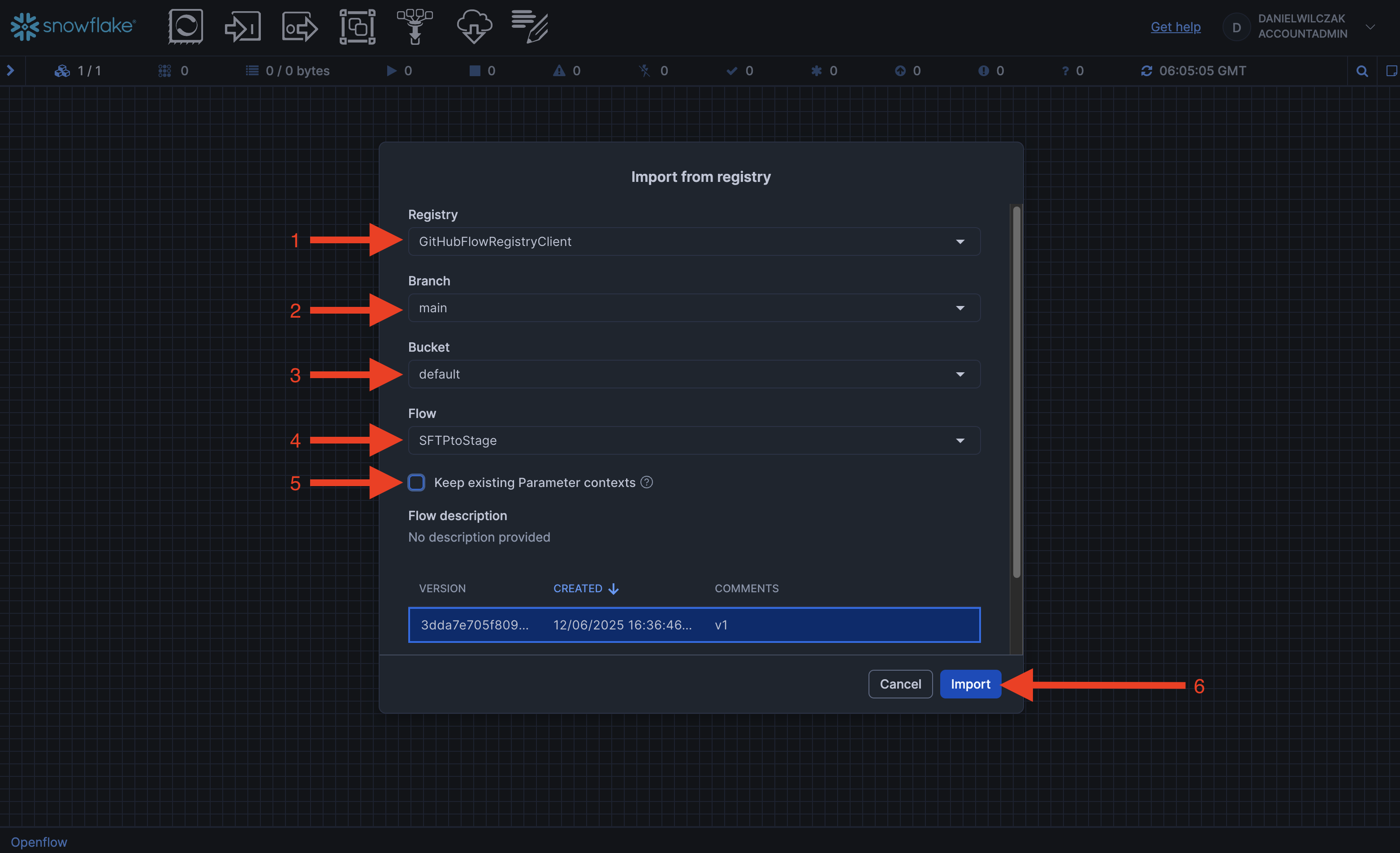Enable Keep existing Parameter contexts checkbox
This screenshot has width=1400, height=853.
click(416, 482)
